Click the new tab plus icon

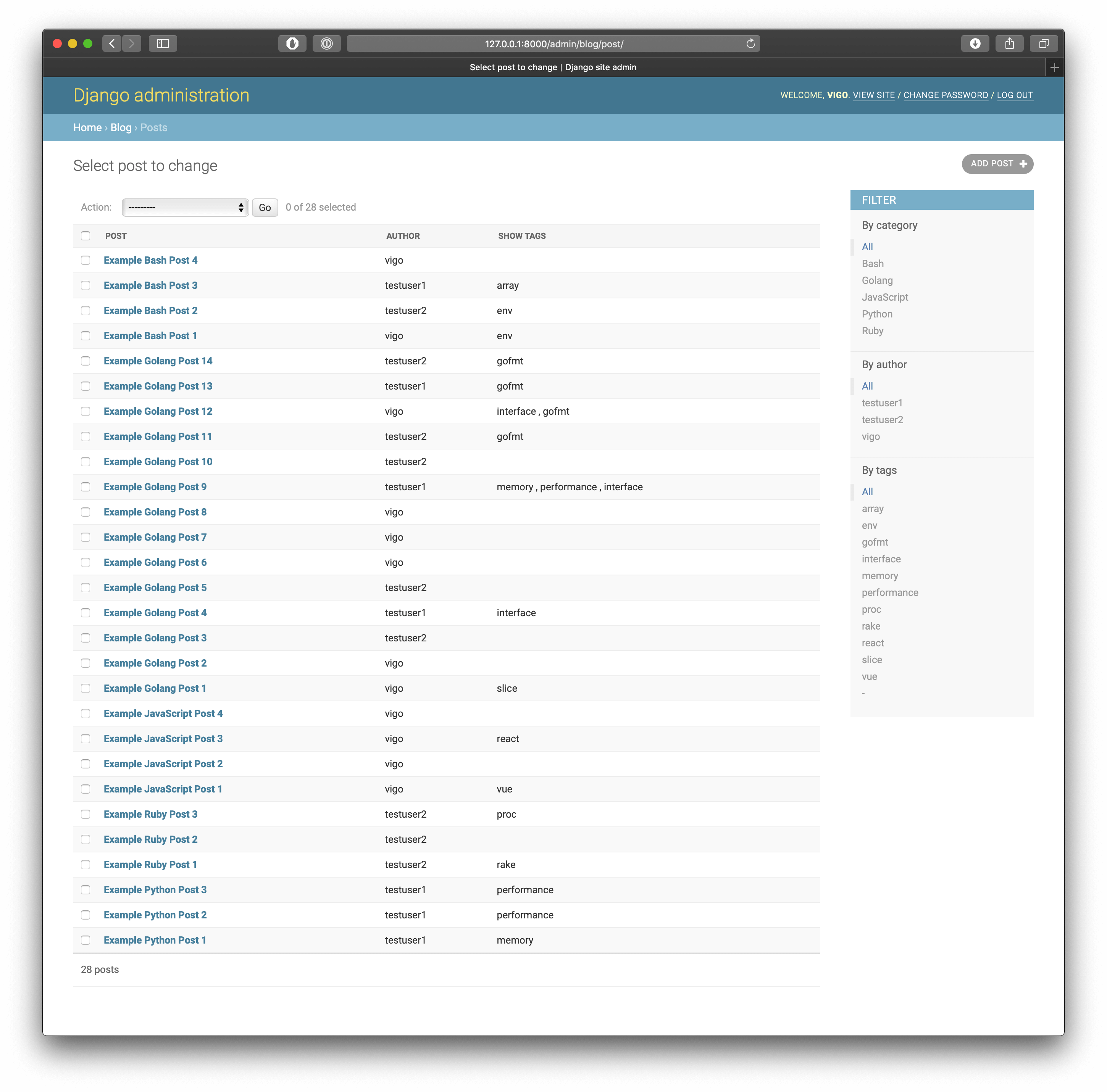1054,67
